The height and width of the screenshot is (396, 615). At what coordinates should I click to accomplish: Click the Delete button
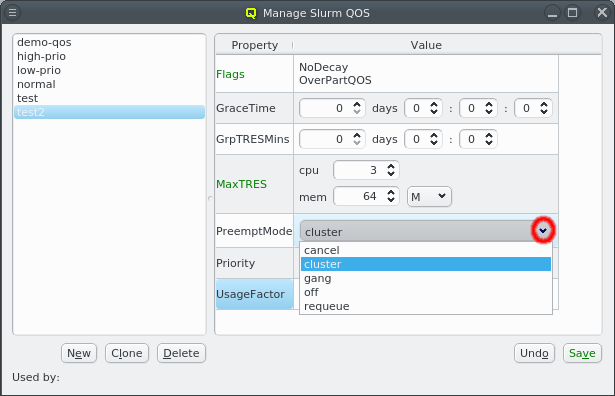point(181,353)
